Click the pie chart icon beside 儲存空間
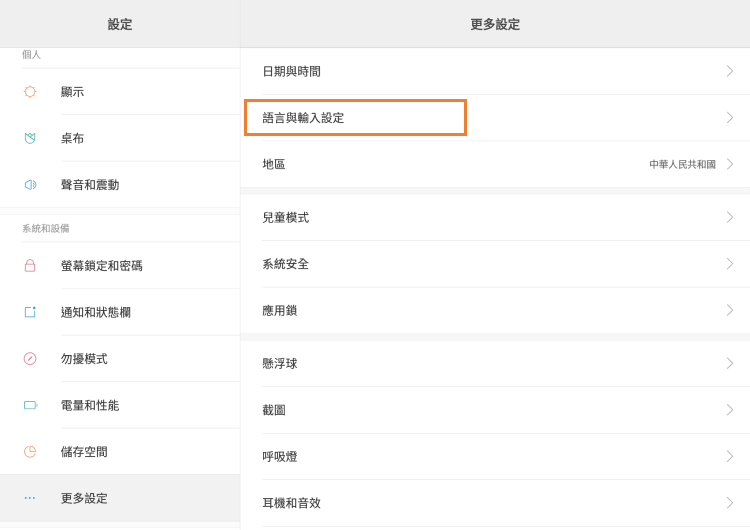750x530 pixels. click(30, 452)
